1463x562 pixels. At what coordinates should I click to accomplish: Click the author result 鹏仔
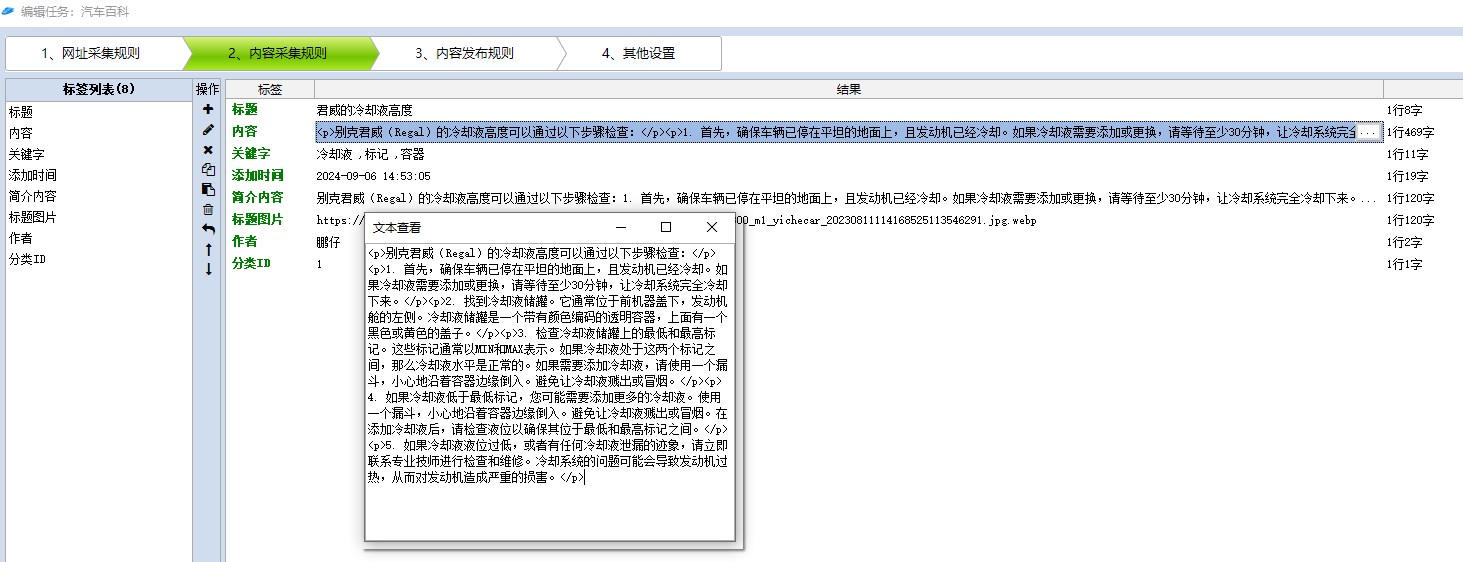[328, 242]
